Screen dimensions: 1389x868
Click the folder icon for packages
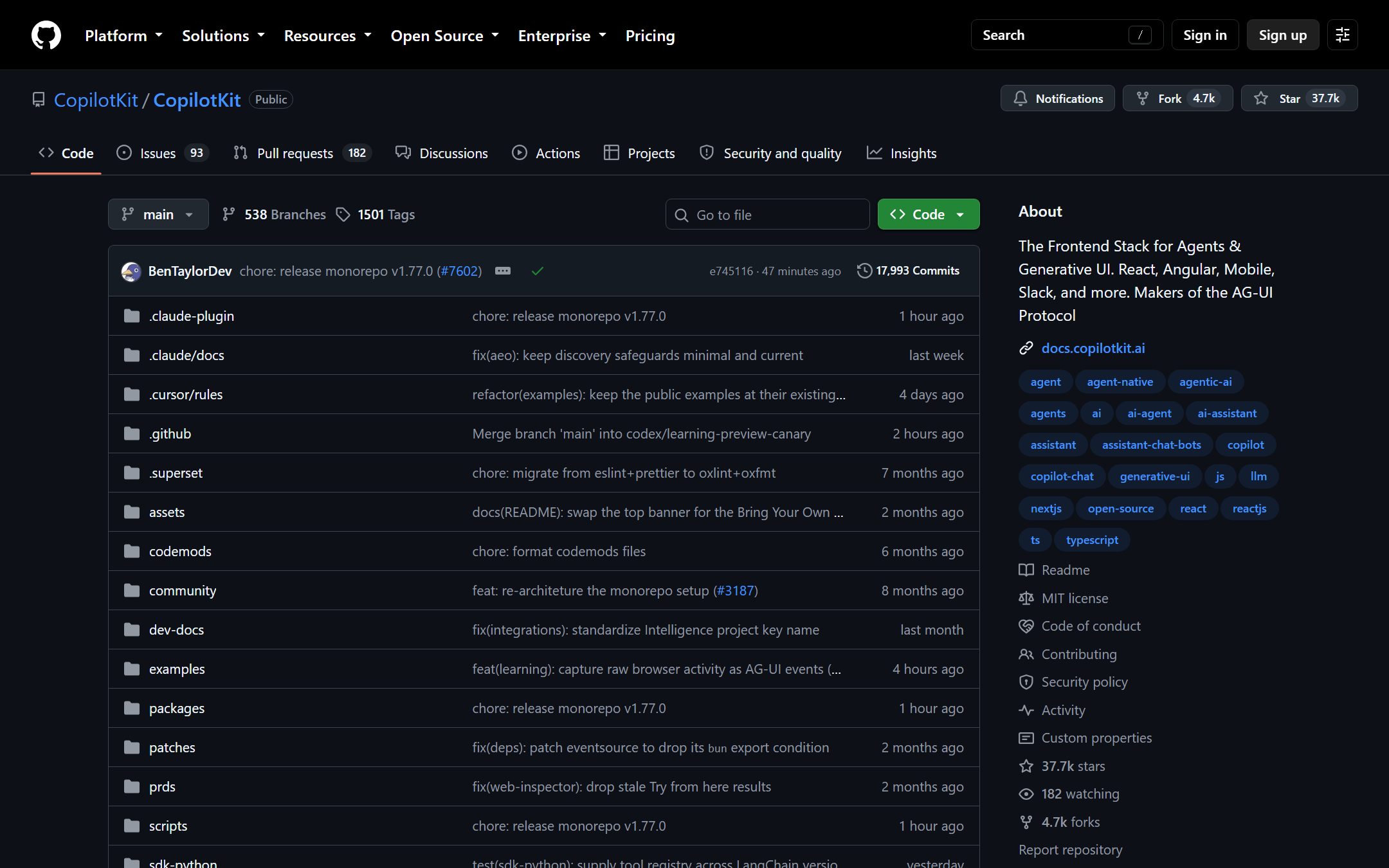(132, 709)
